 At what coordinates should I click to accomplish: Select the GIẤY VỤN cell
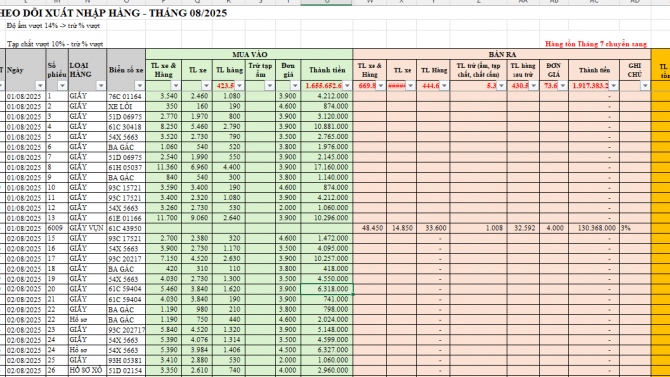click(x=87, y=228)
